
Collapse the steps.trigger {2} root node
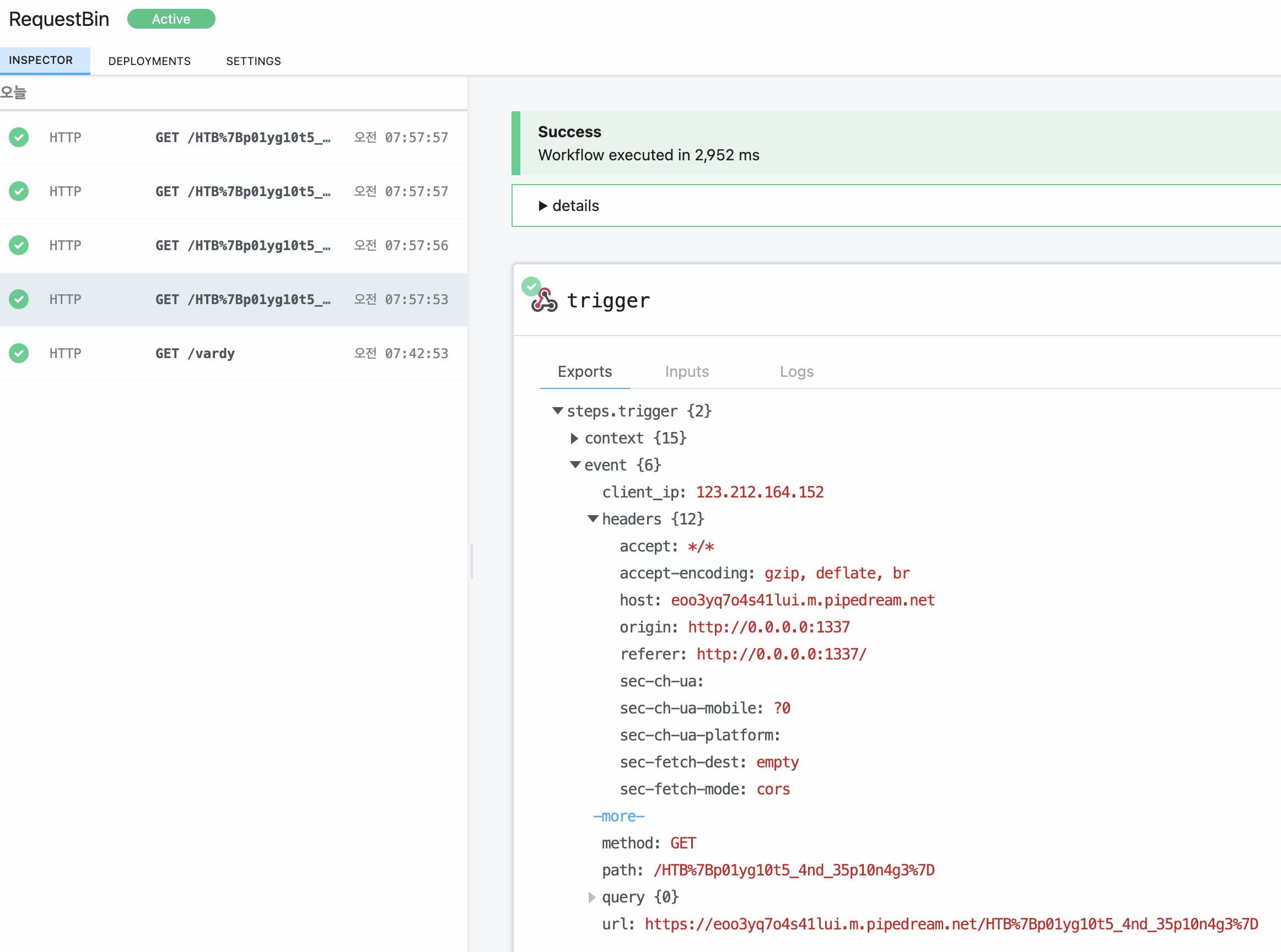pyautogui.click(x=557, y=412)
